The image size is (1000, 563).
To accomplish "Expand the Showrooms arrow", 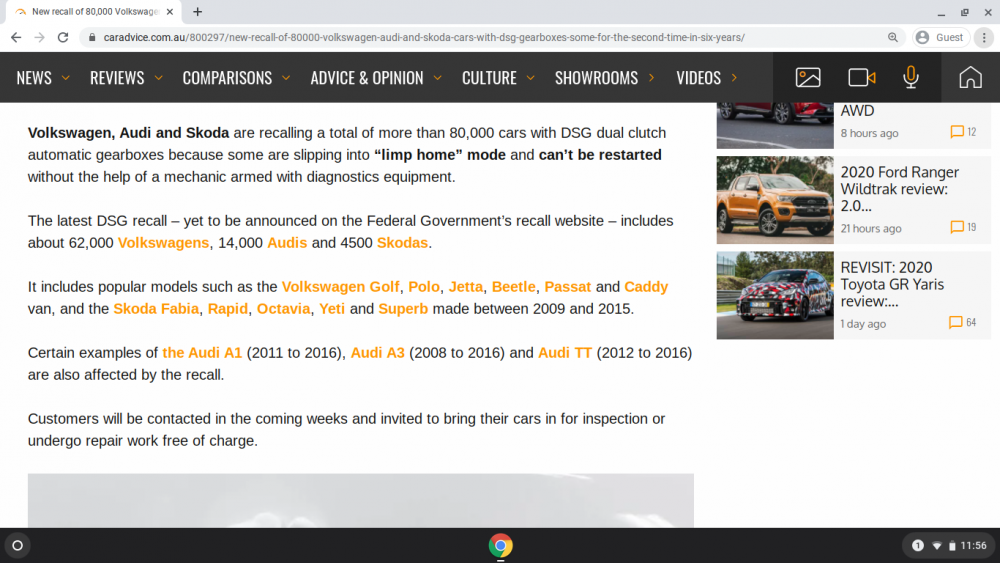I will pyautogui.click(x=651, y=78).
